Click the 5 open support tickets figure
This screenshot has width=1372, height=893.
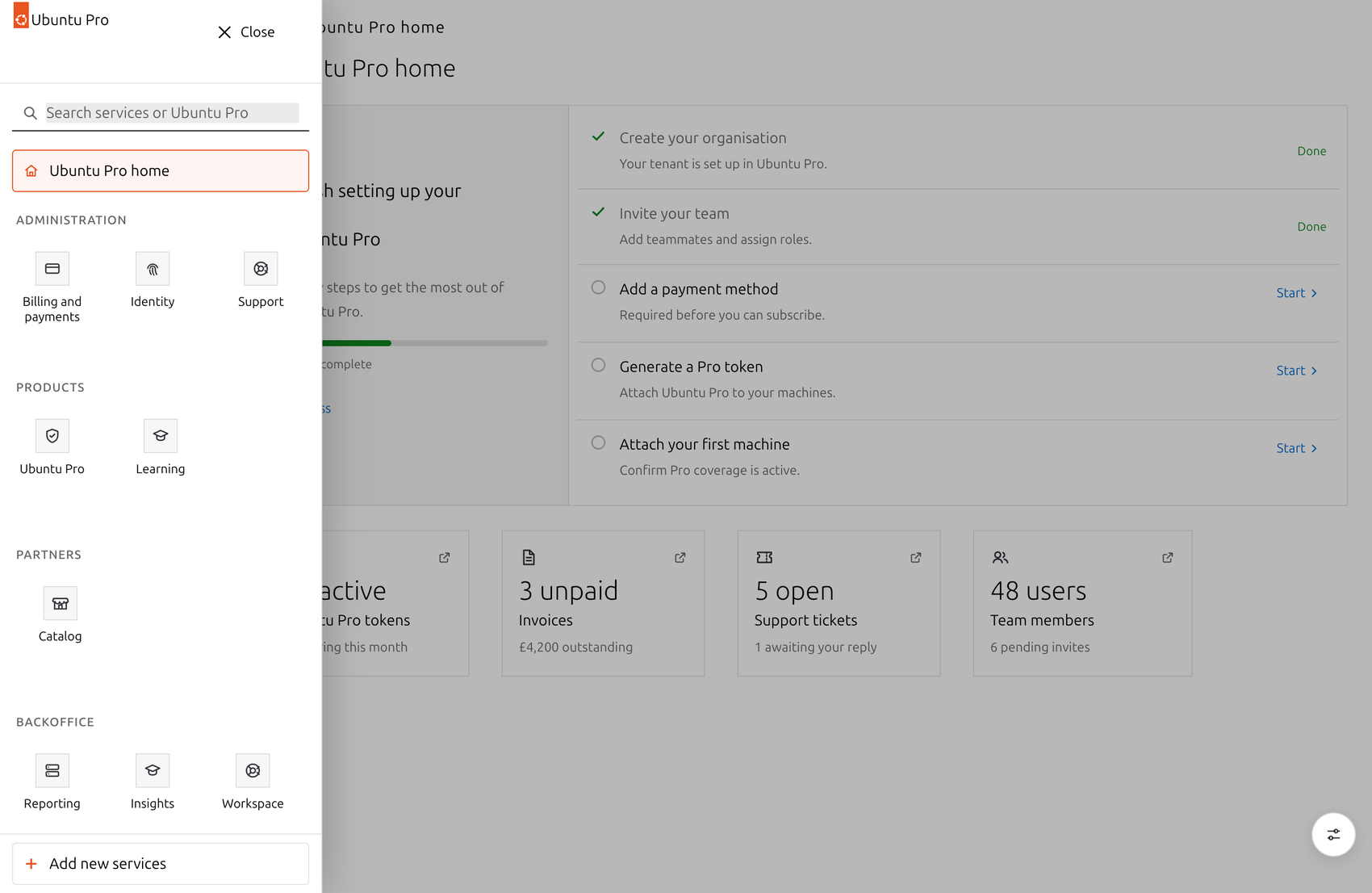tap(794, 591)
